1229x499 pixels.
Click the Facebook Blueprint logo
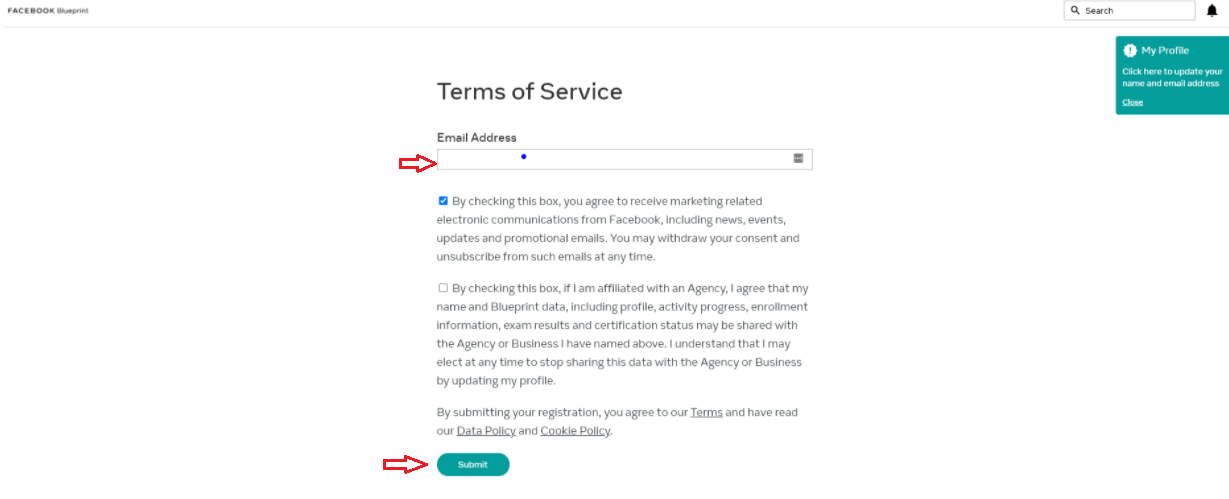(48, 10)
